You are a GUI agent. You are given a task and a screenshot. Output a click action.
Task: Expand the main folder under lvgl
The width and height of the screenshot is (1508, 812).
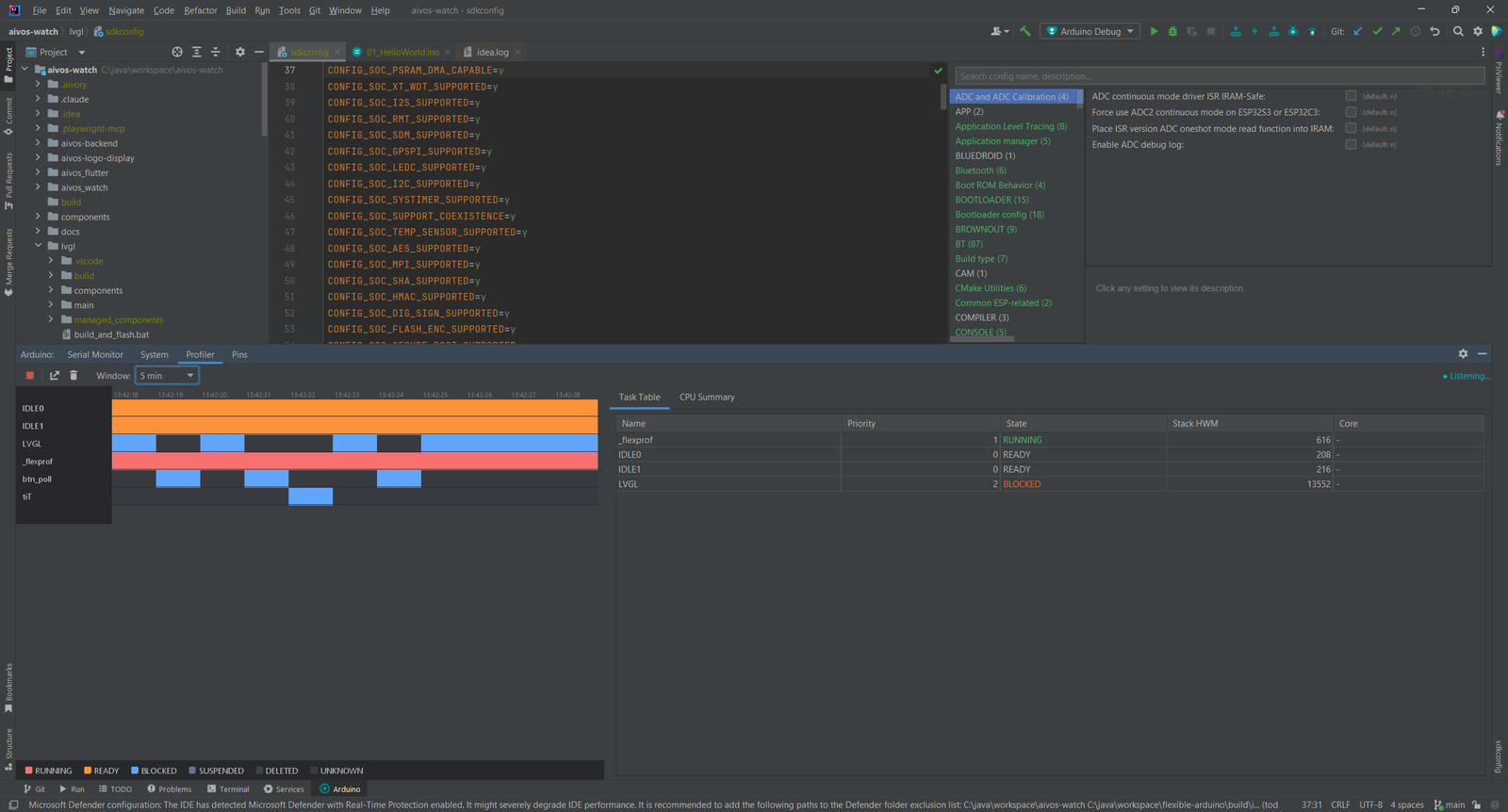pos(51,305)
